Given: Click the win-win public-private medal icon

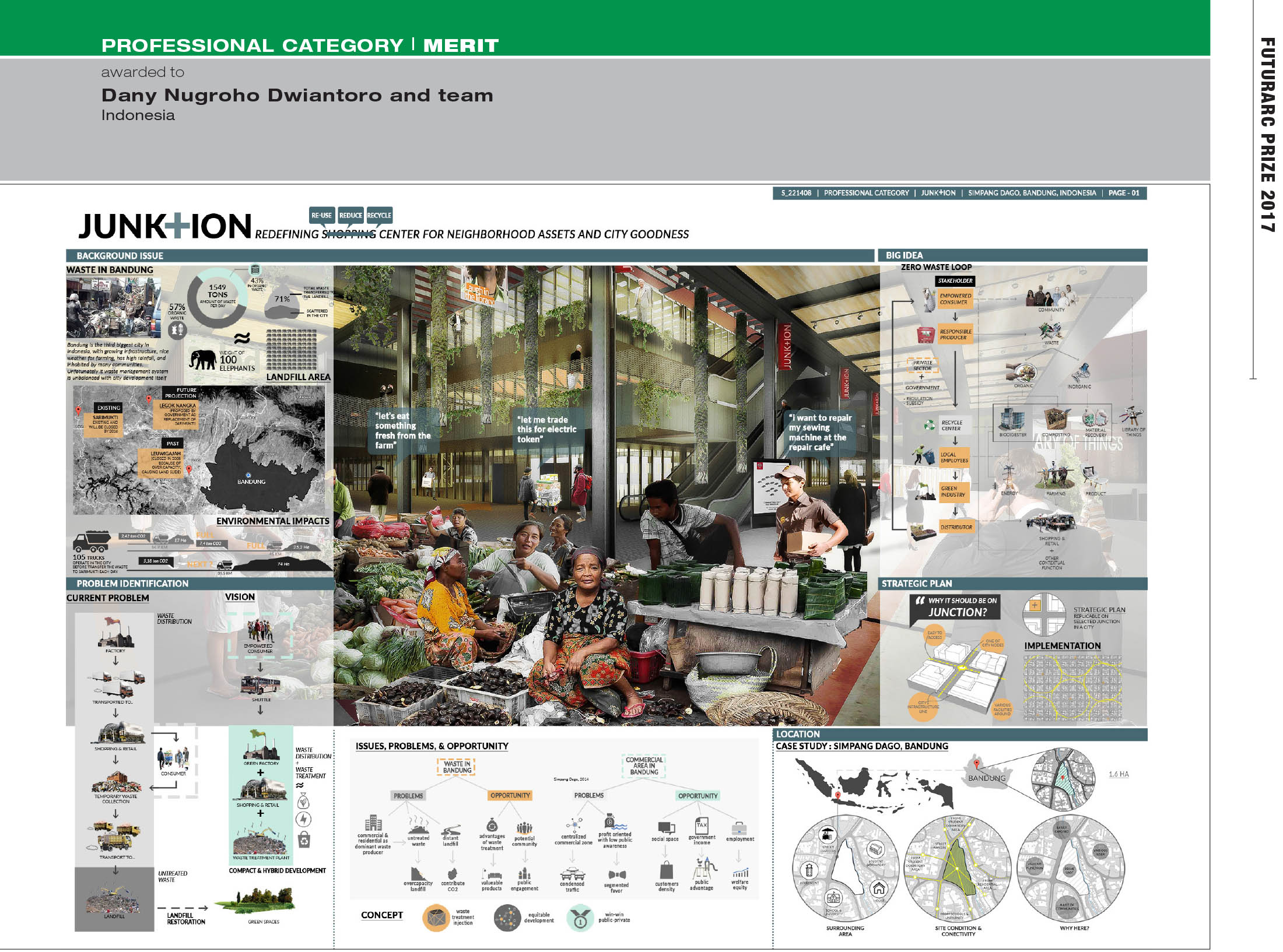Looking at the screenshot, I should click(x=580, y=918).
